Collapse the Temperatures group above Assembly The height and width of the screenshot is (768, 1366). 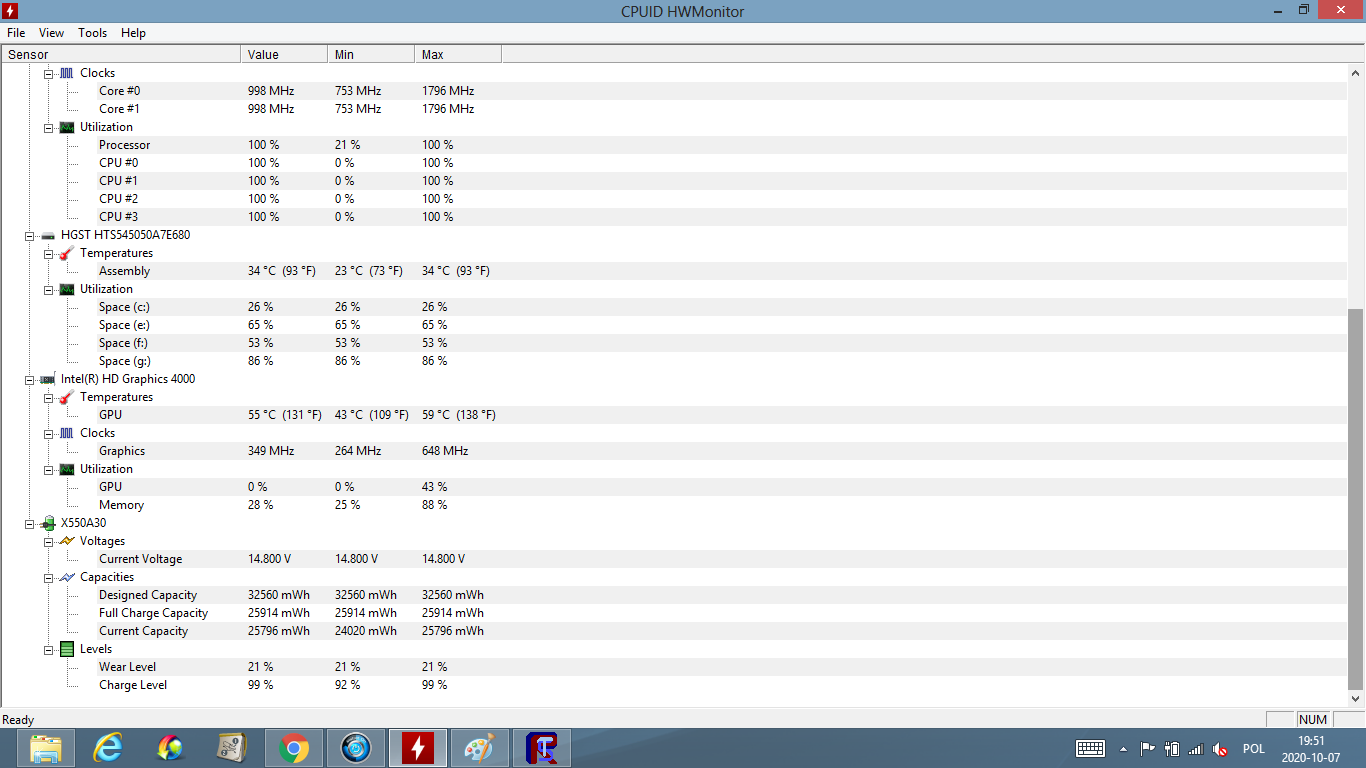[49, 254]
